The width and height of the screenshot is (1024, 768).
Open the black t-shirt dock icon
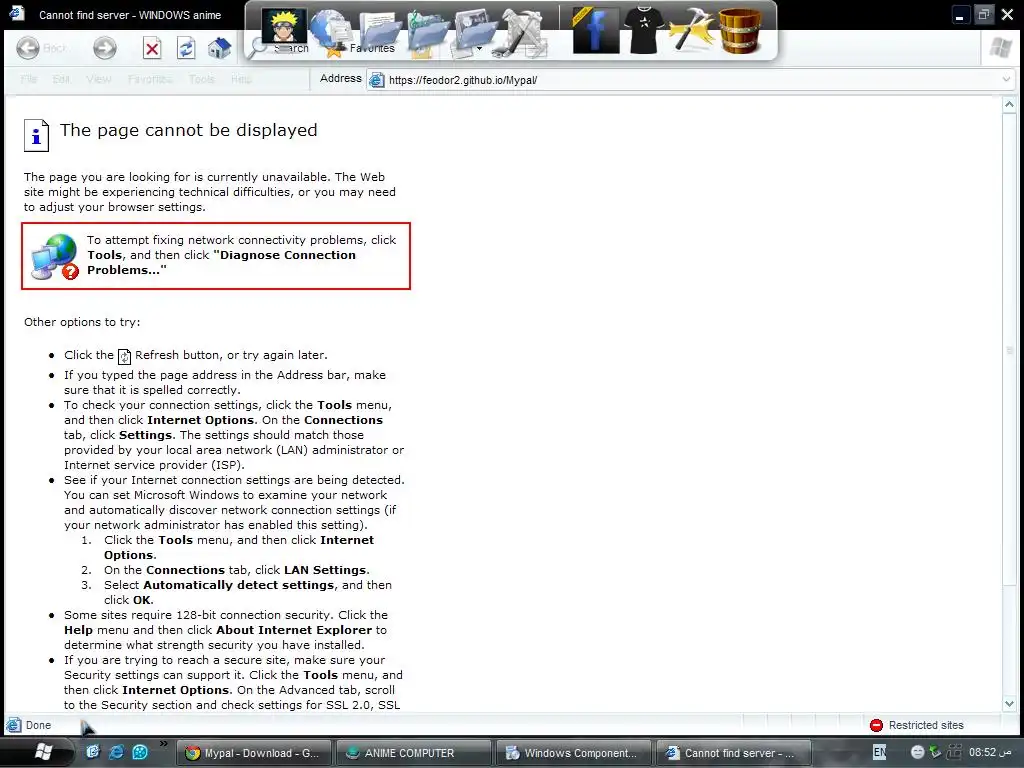[644, 30]
